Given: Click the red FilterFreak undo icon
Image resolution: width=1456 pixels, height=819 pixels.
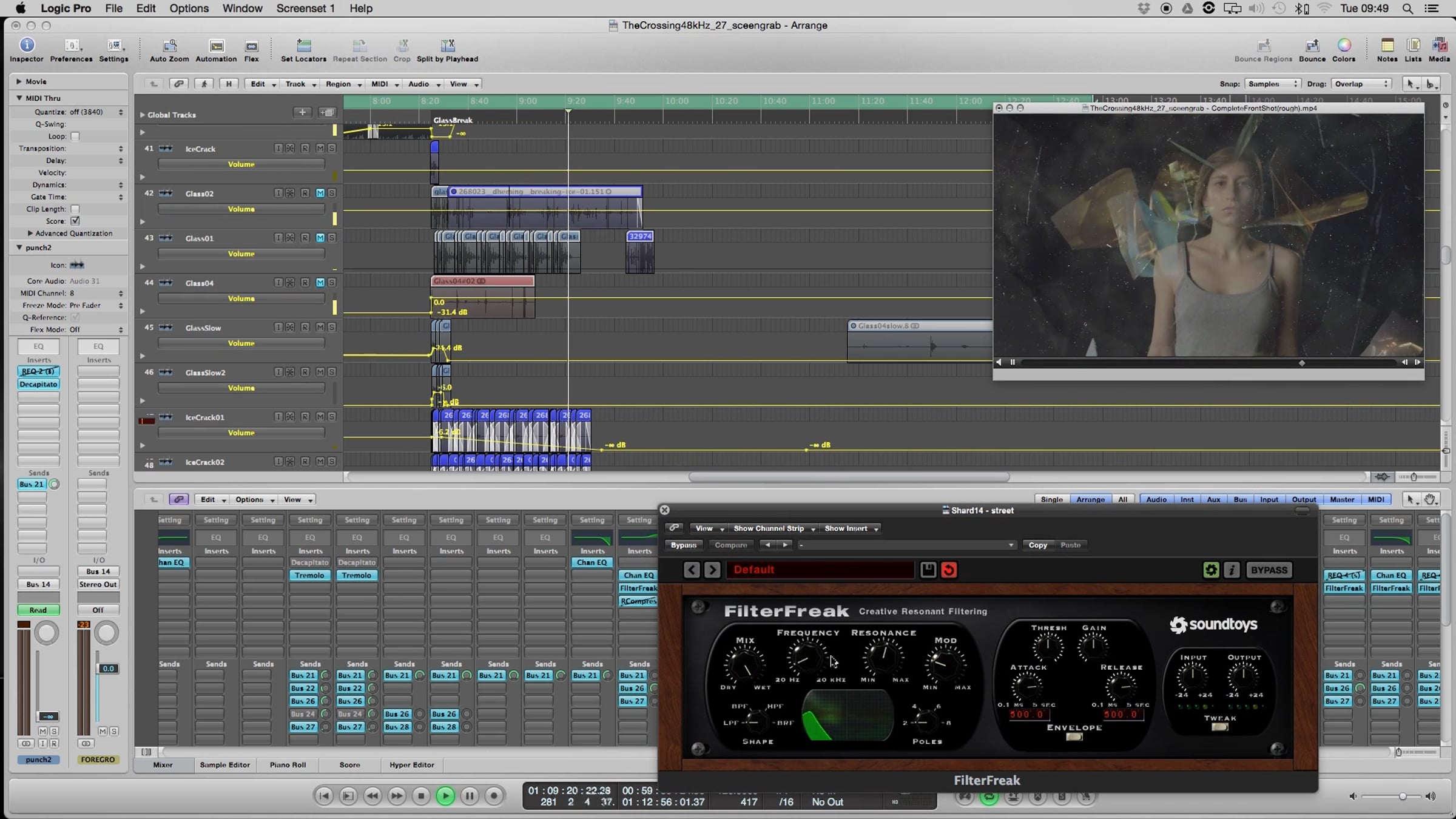Looking at the screenshot, I should pyautogui.click(x=949, y=570).
